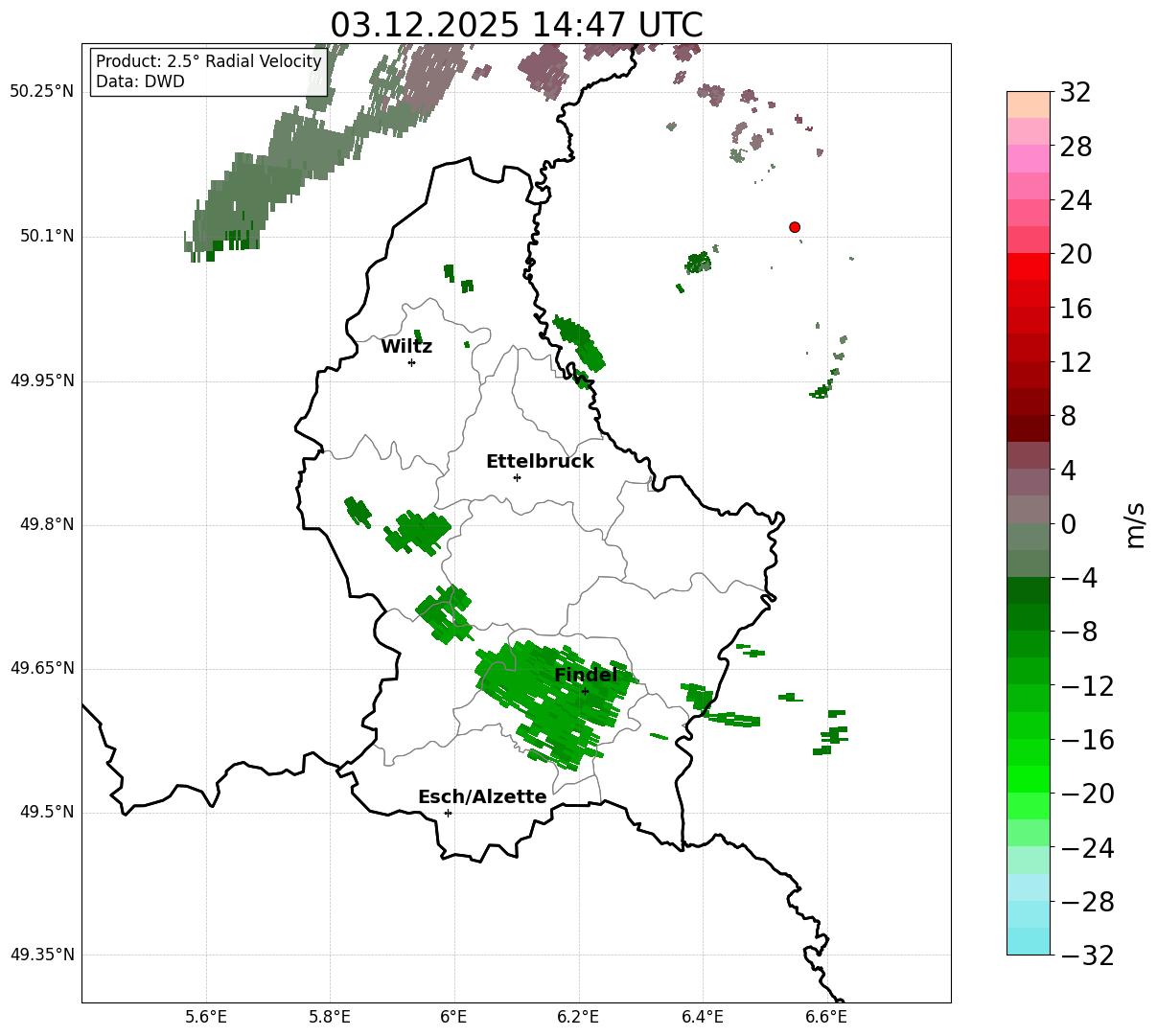Click the 4 colorbar tick label
The width and height of the screenshot is (1157, 1036).
click(1068, 471)
